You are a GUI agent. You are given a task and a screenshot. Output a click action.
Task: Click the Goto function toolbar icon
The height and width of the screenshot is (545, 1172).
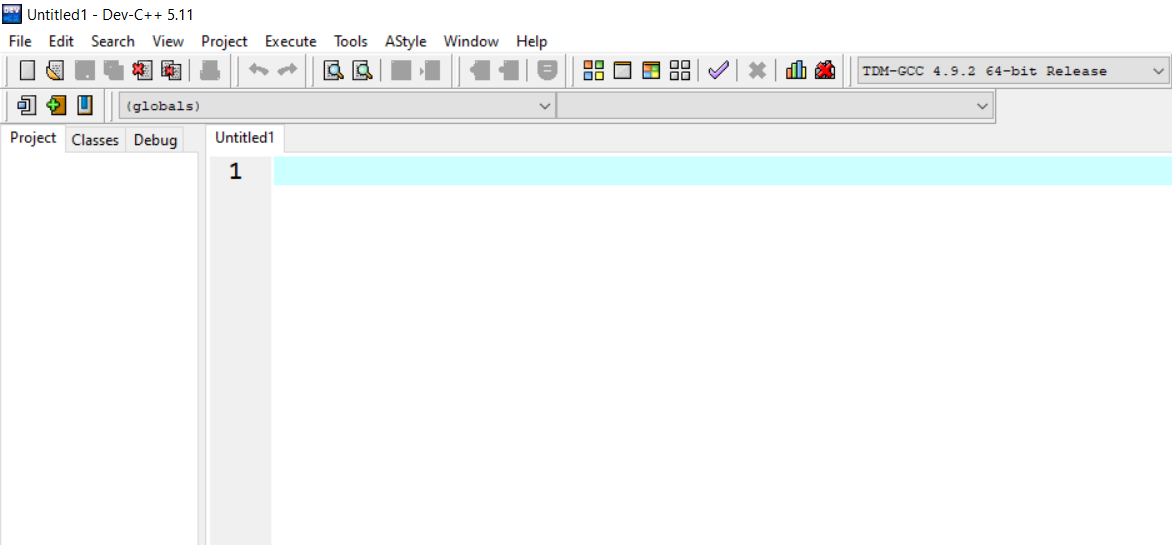point(401,71)
